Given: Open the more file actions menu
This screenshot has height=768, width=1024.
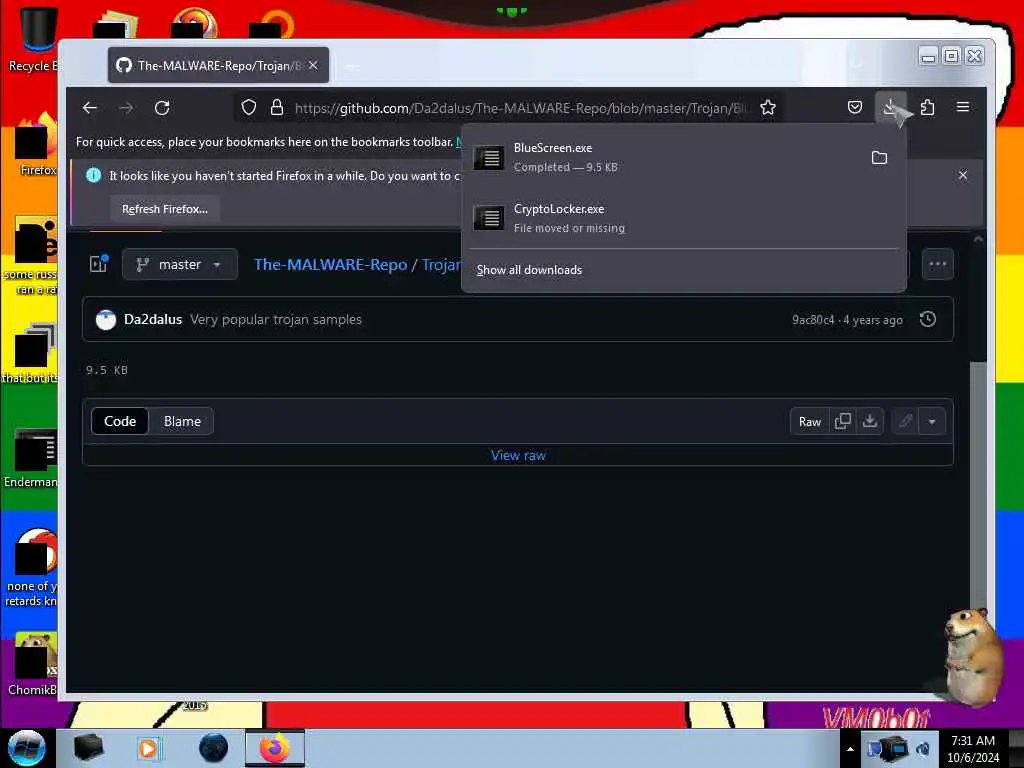Looking at the screenshot, I should 937,264.
